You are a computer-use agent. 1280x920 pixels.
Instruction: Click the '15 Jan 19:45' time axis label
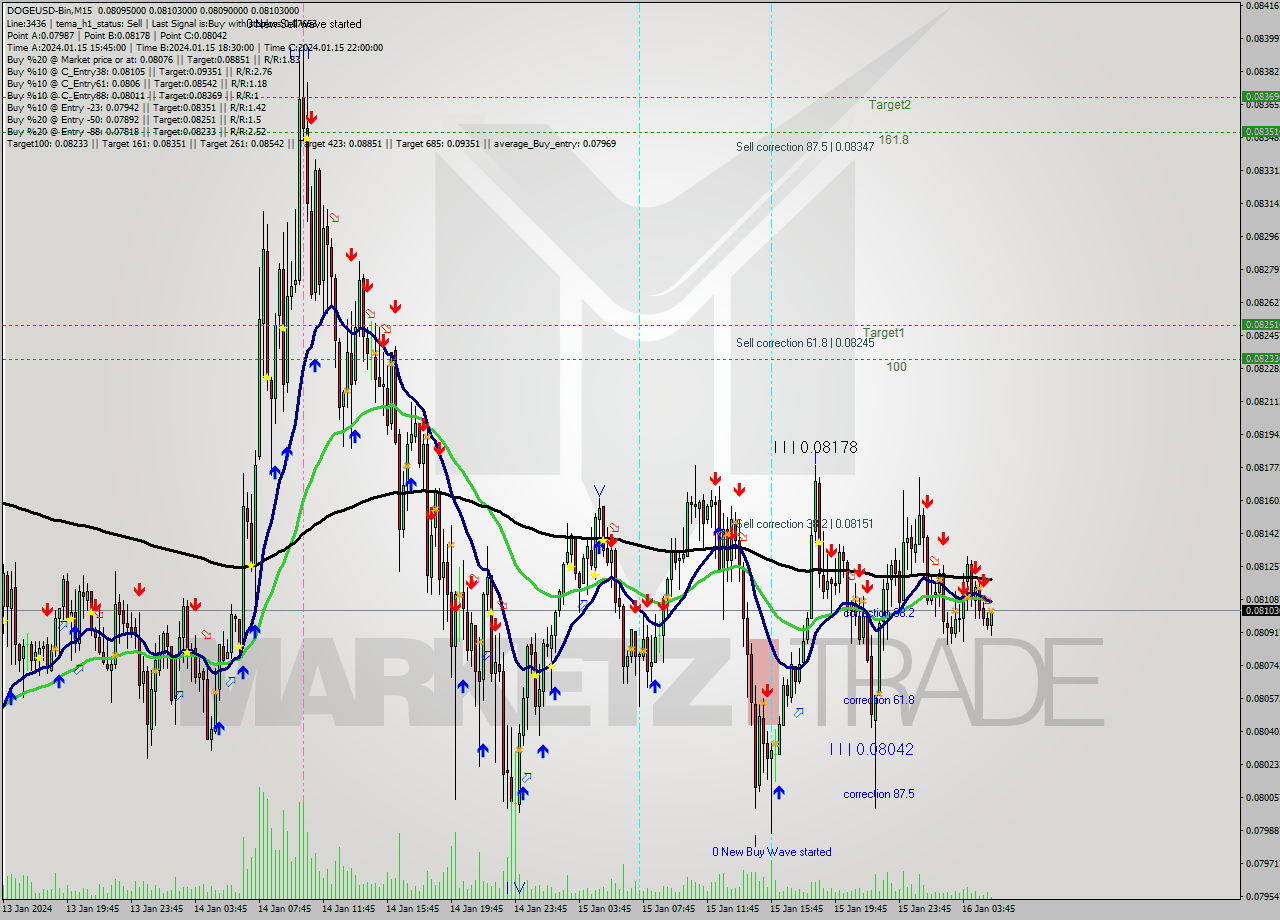[x=861, y=910]
